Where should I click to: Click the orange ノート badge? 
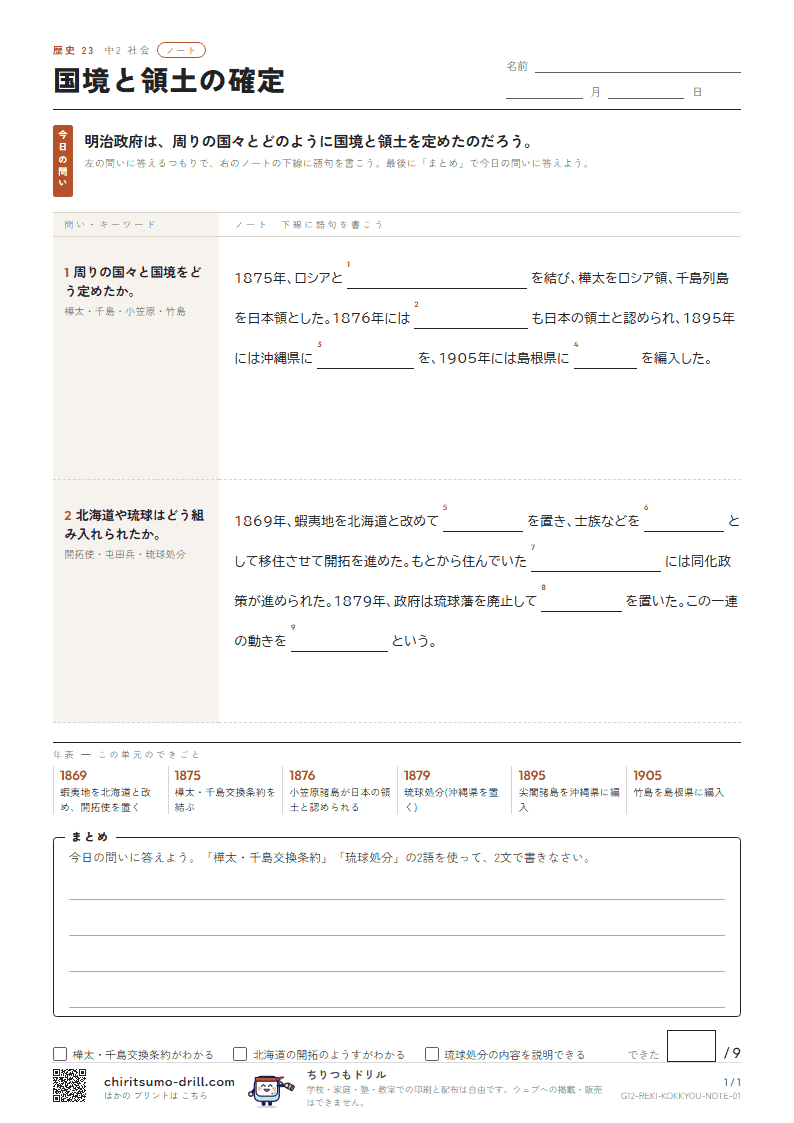[x=181, y=50]
